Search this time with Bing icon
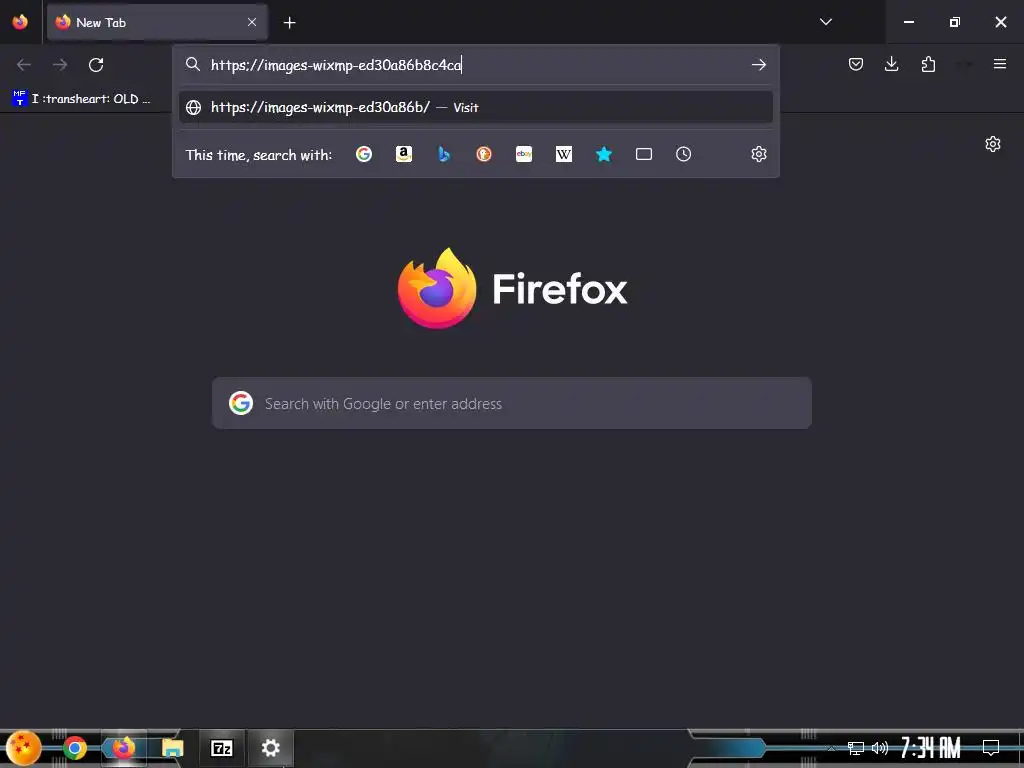The image size is (1024, 768). tap(444, 154)
